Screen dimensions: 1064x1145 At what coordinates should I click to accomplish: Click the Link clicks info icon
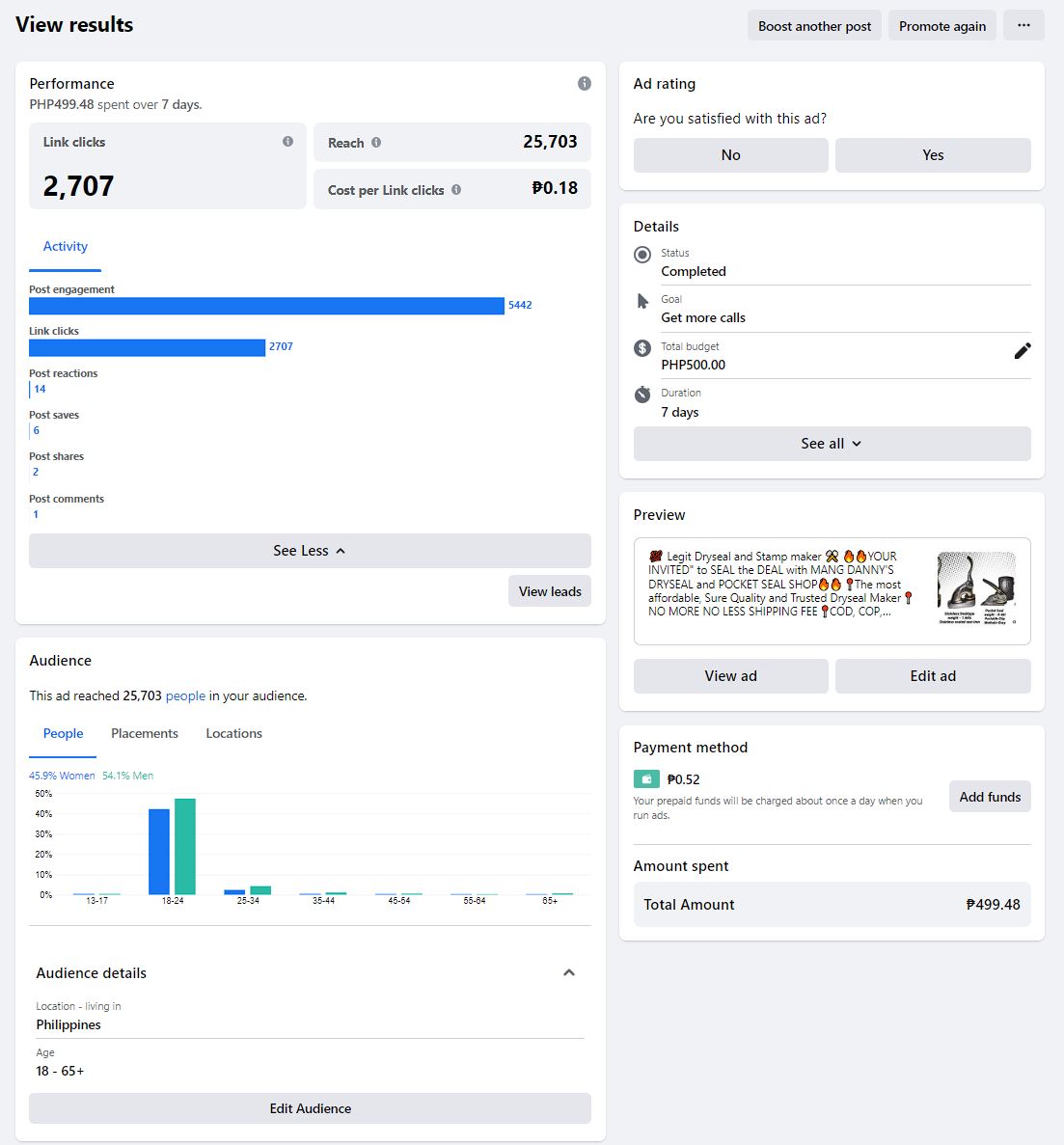tap(287, 142)
